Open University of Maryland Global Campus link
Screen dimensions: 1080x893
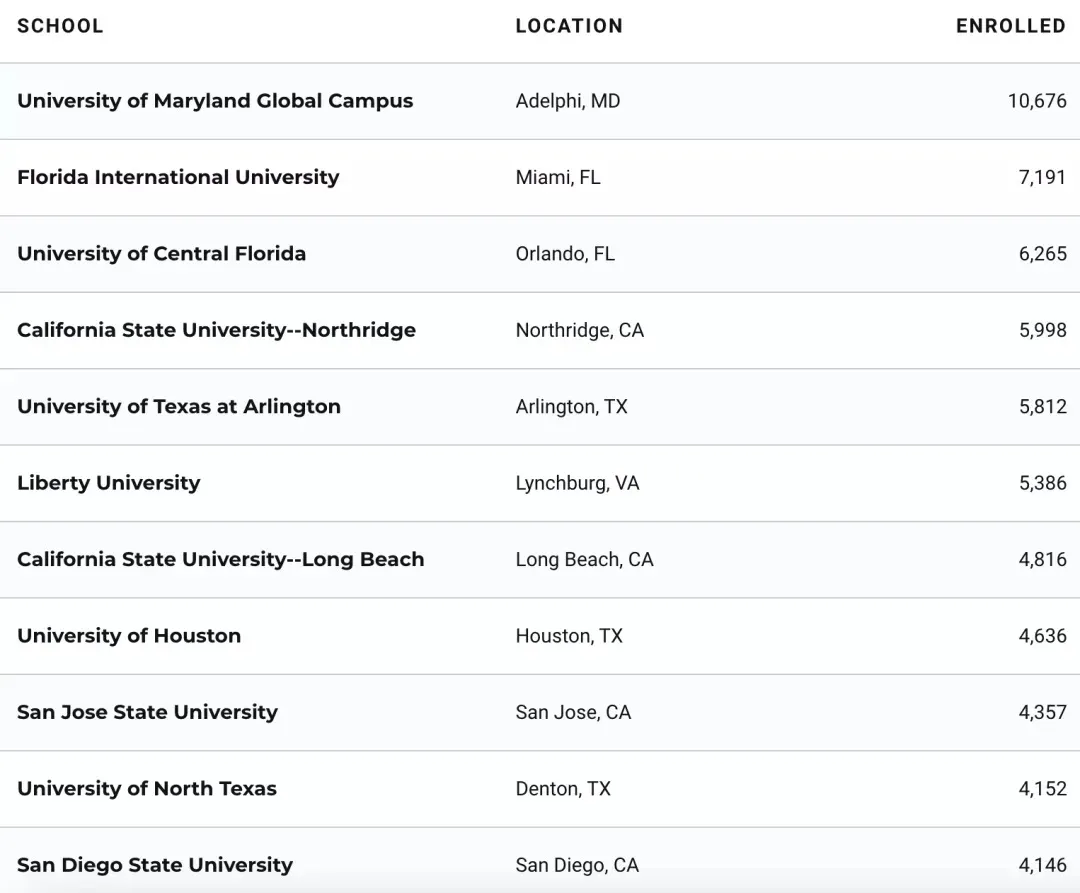[x=215, y=101]
